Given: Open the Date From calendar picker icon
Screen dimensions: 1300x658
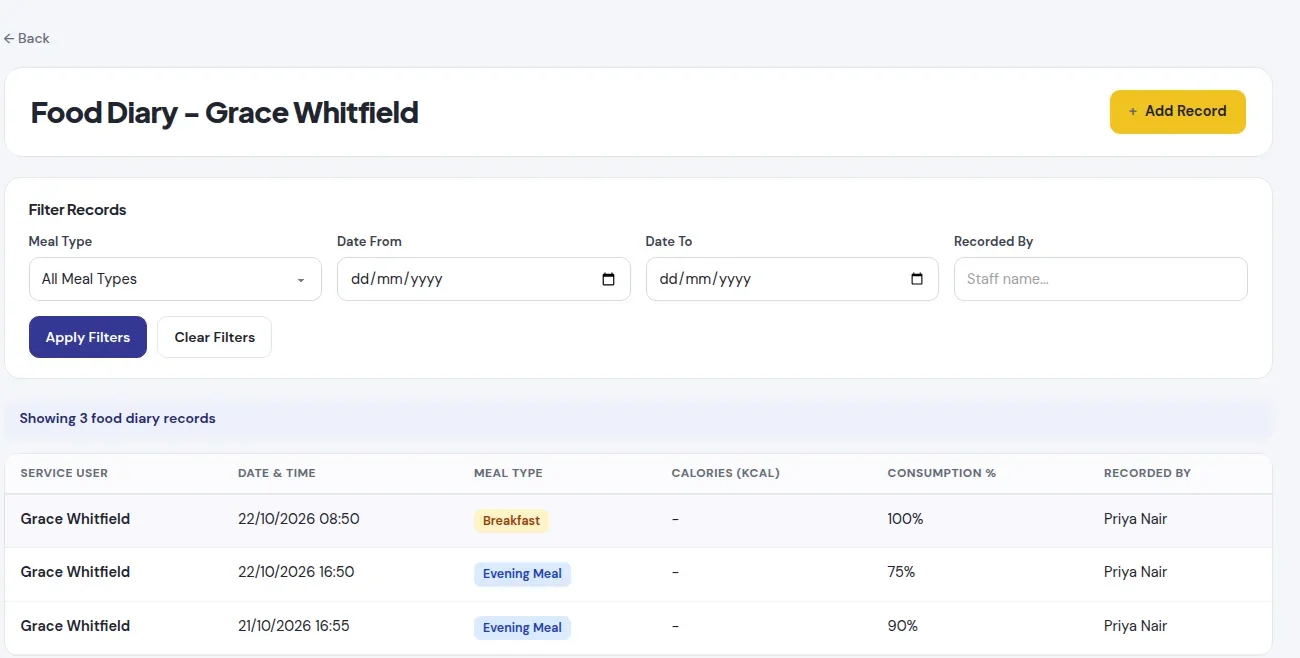Looking at the screenshot, I should click(608, 279).
